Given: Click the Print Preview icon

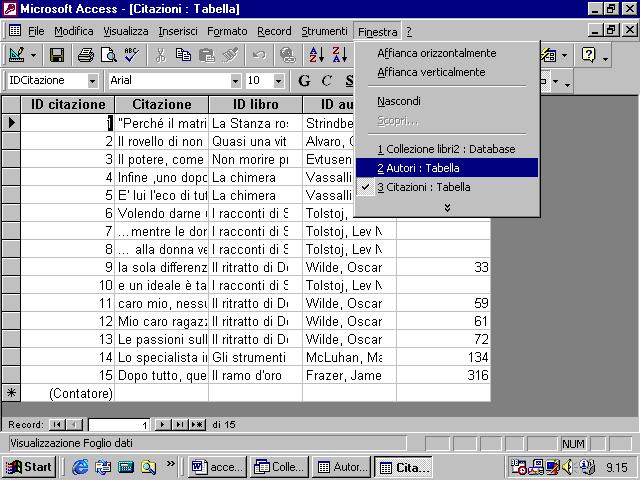Looking at the screenshot, I should coord(109,55).
